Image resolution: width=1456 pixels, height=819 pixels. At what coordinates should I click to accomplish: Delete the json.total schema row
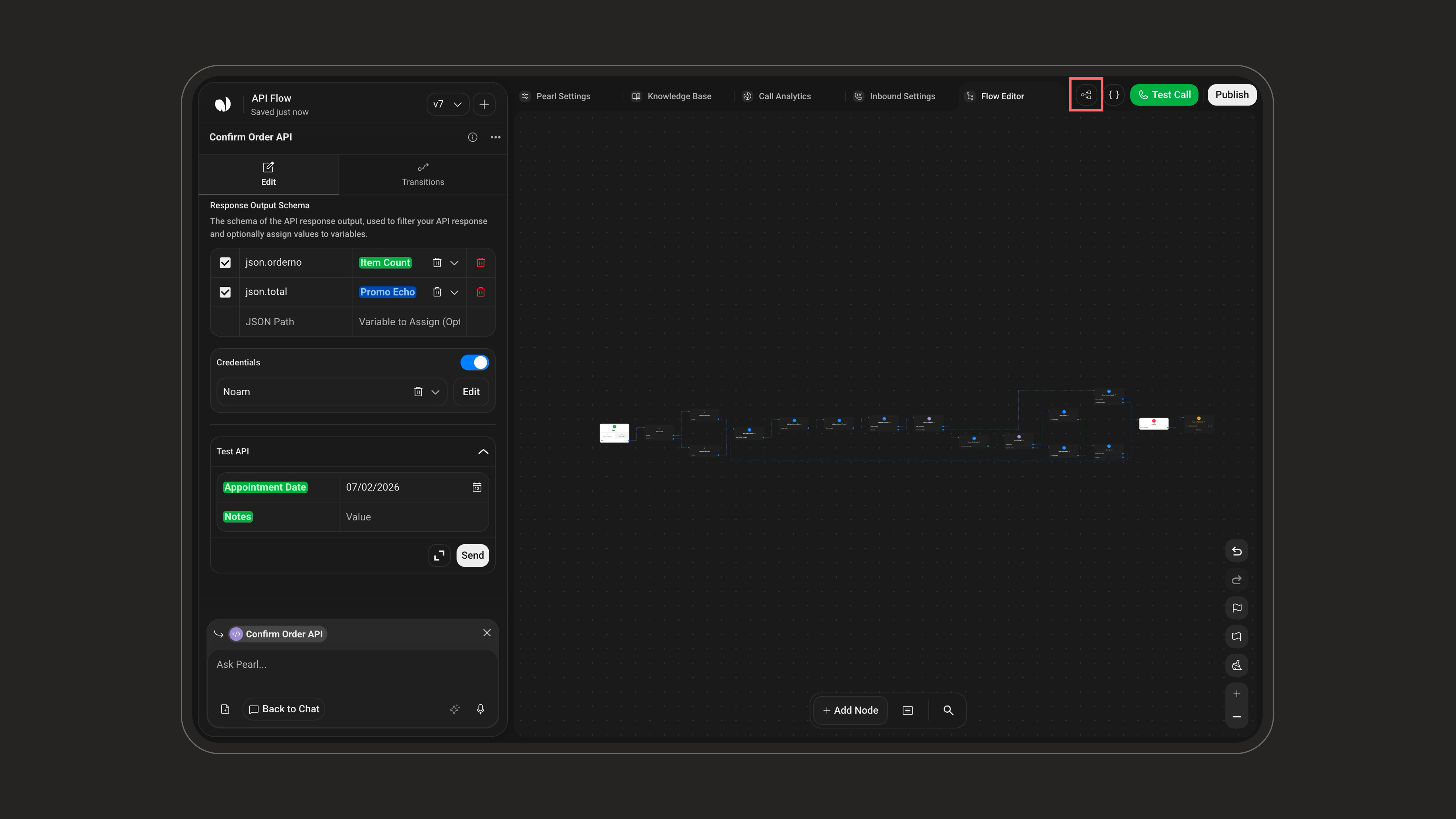tap(481, 292)
